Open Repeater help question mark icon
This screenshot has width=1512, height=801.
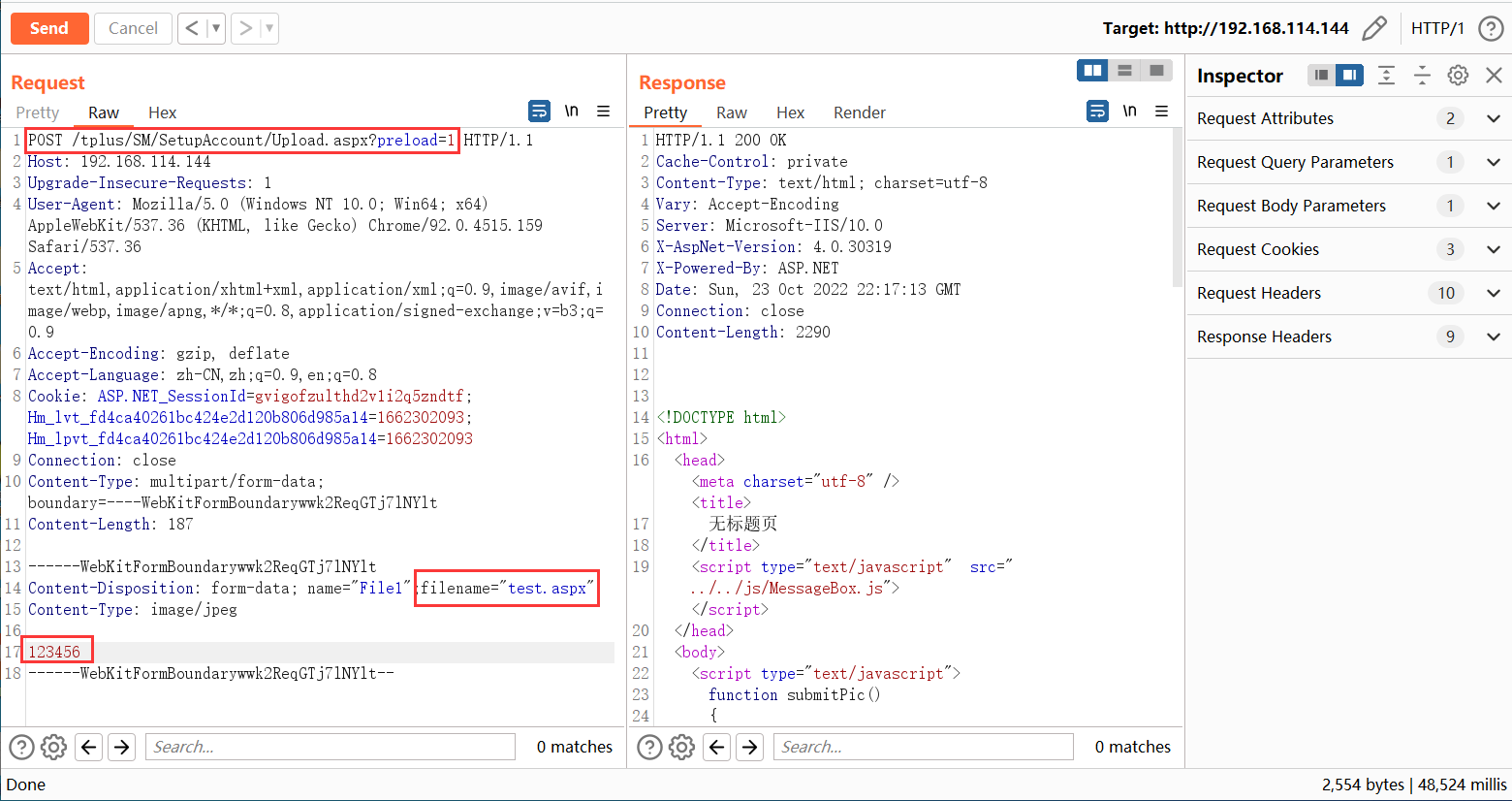click(1491, 28)
